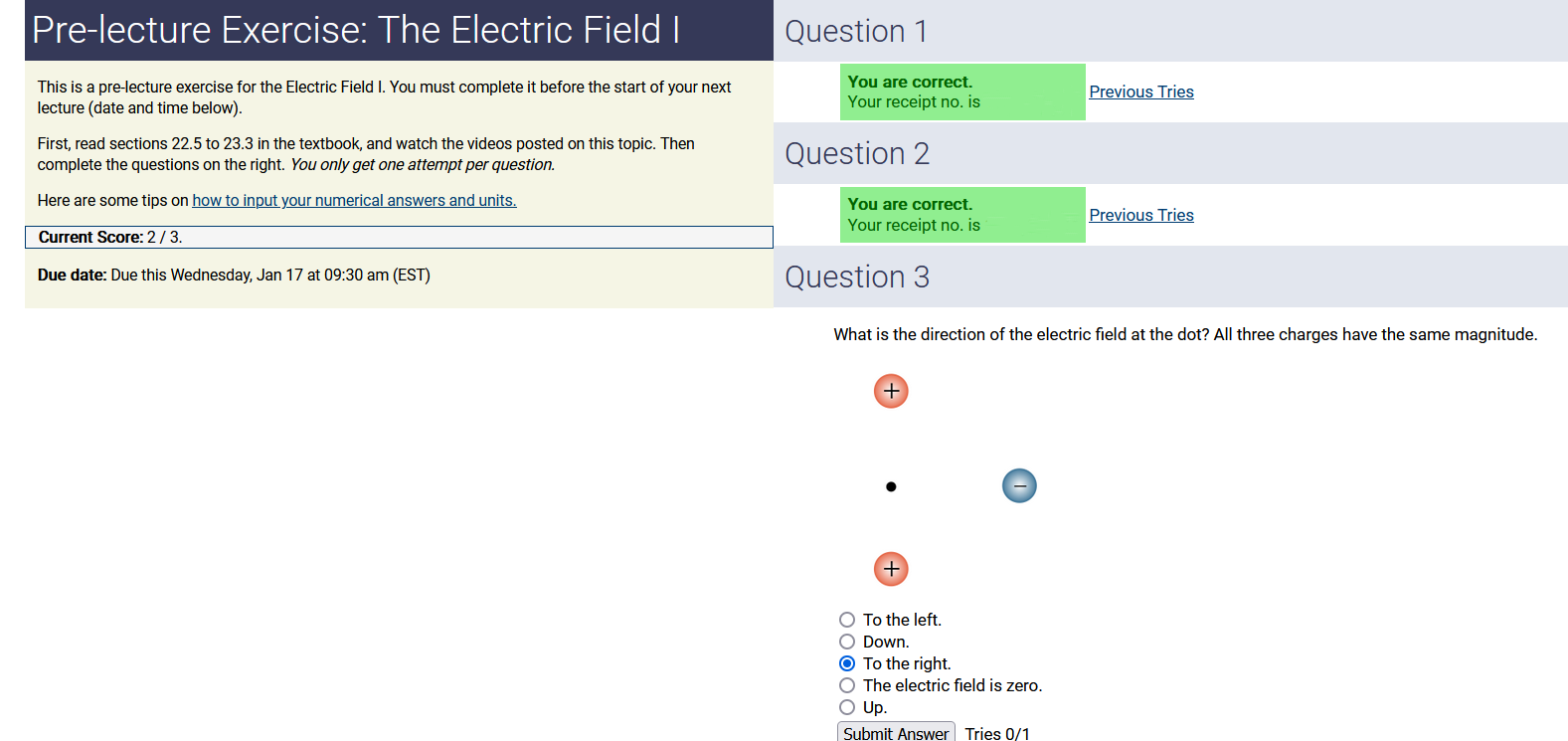Image resolution: width=1568 pixels, height=741 pixels.
Task: Click the Question 2 section header
Action: 857,154
